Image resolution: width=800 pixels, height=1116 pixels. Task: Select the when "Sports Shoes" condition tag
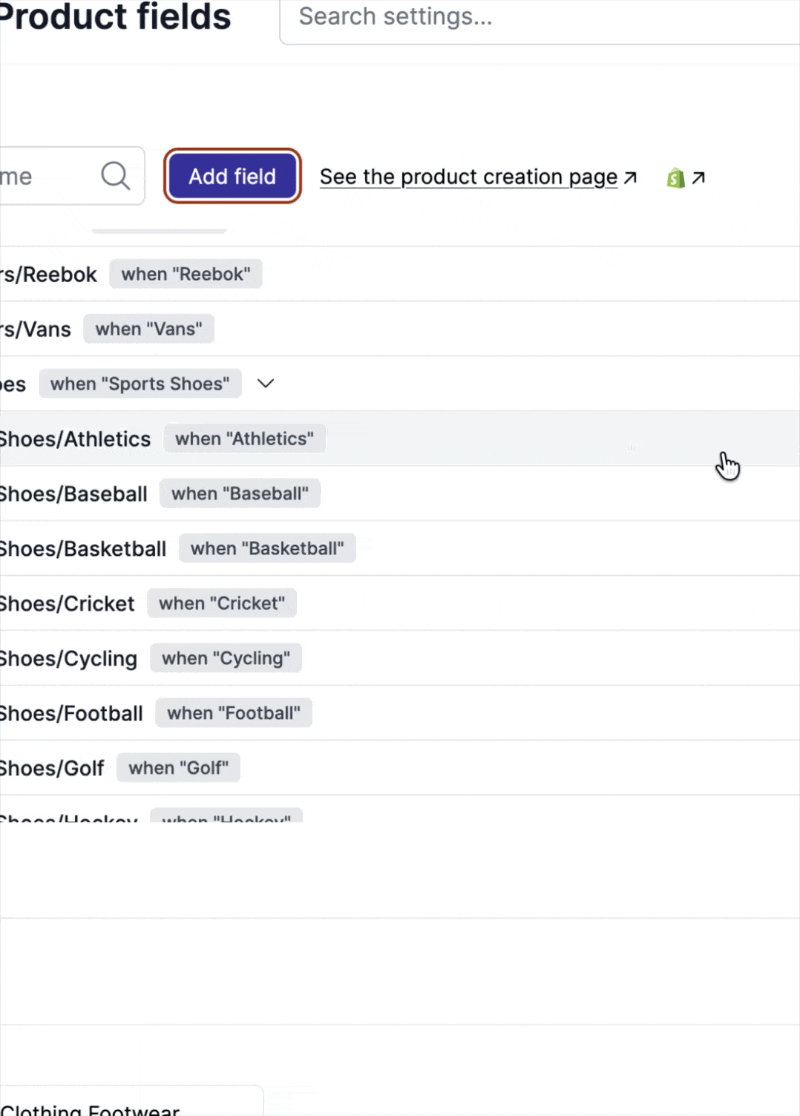tap(140, 384)
